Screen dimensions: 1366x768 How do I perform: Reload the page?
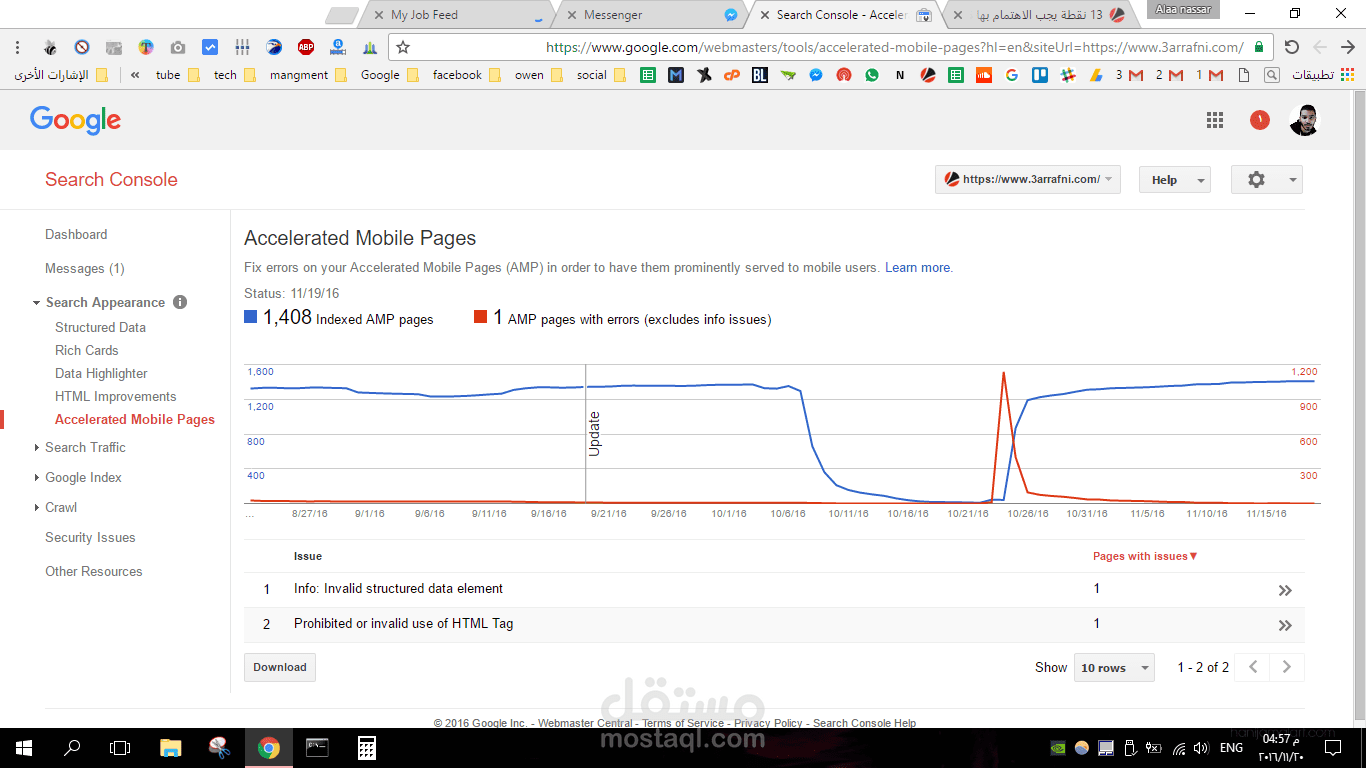[1292, 47]
